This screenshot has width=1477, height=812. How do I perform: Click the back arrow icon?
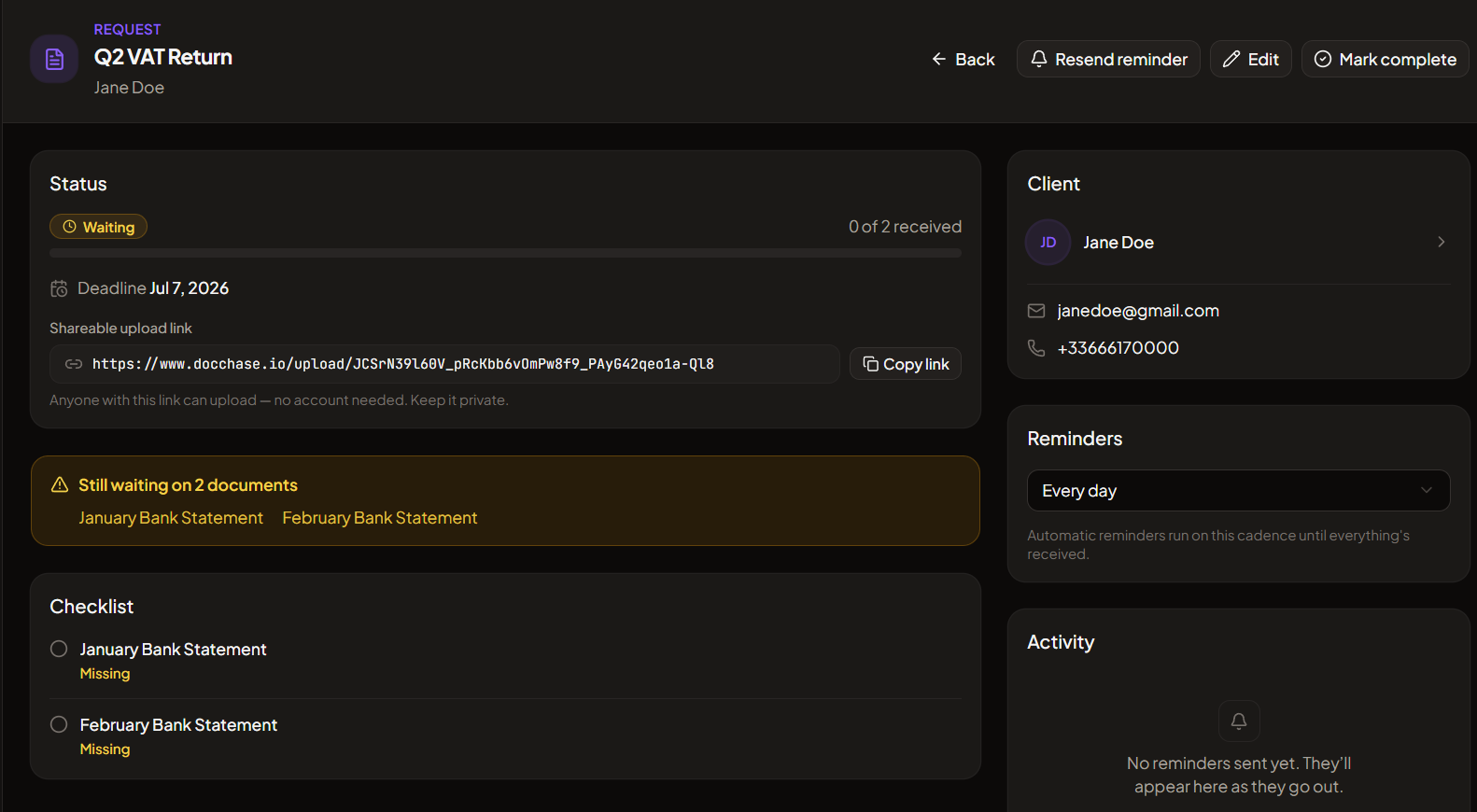click(939, 59)
